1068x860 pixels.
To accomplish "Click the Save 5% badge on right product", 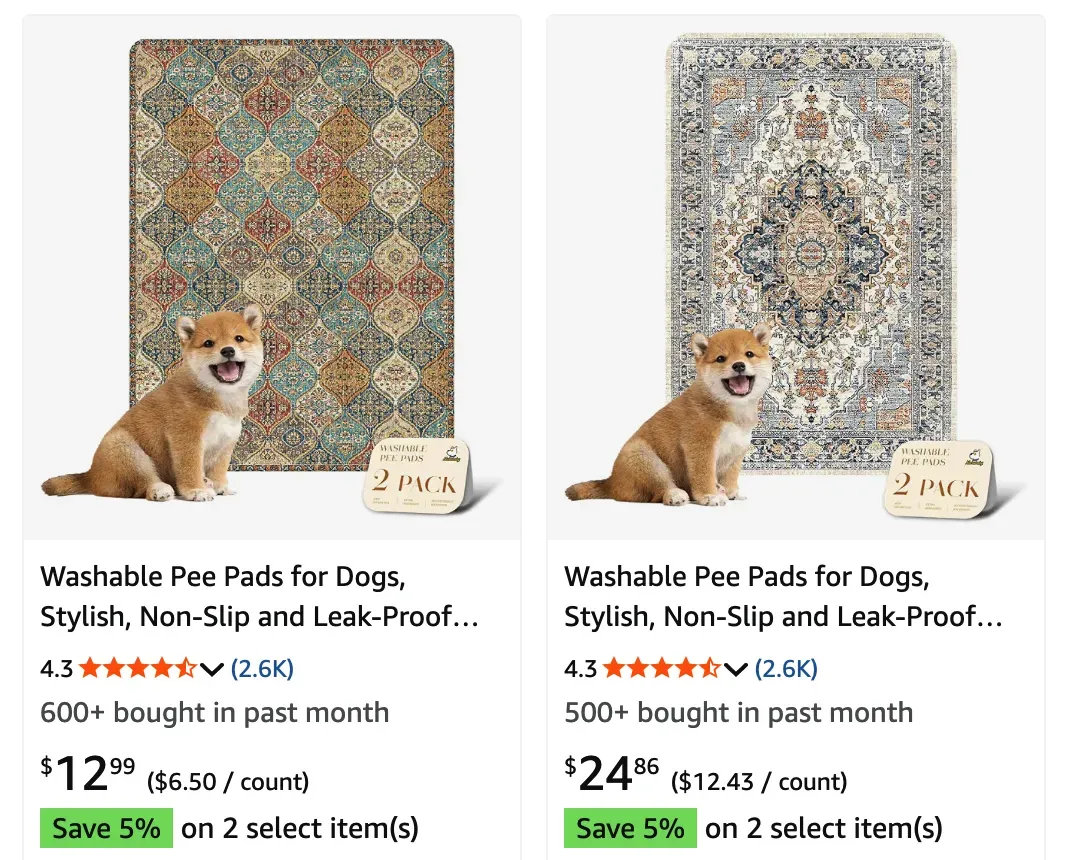I will click(x=630, y=828).
